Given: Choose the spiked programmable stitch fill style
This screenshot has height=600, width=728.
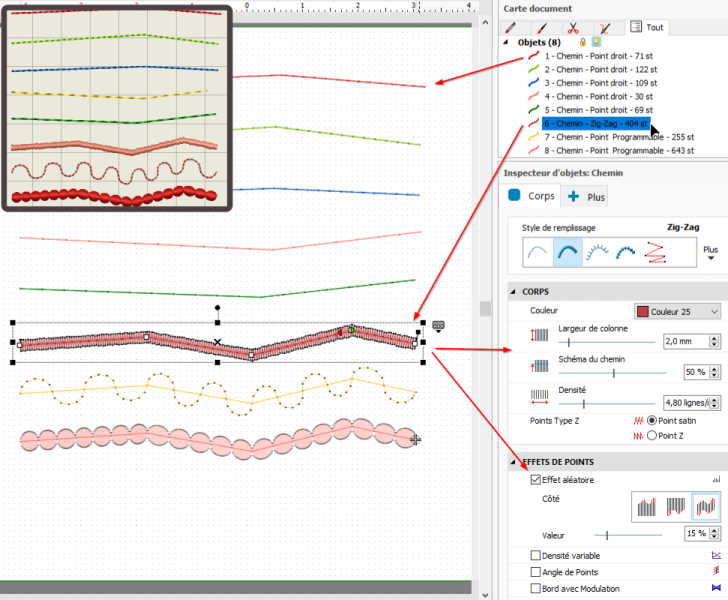Looking at the screenshot, I should pyautogui.click(x=597, y=252).
